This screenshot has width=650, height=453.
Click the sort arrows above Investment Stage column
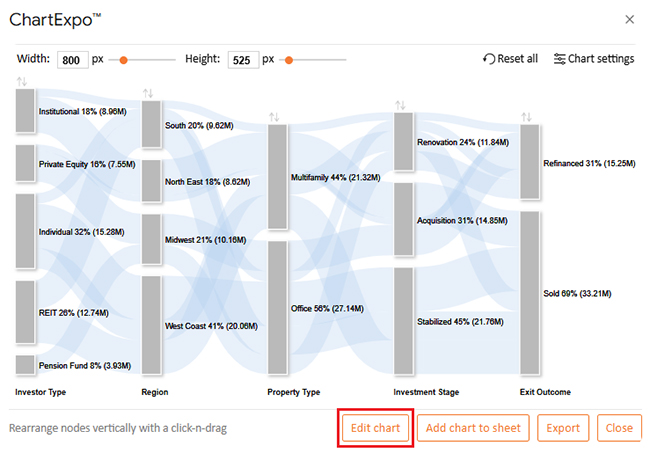click(x=400, y=105)
